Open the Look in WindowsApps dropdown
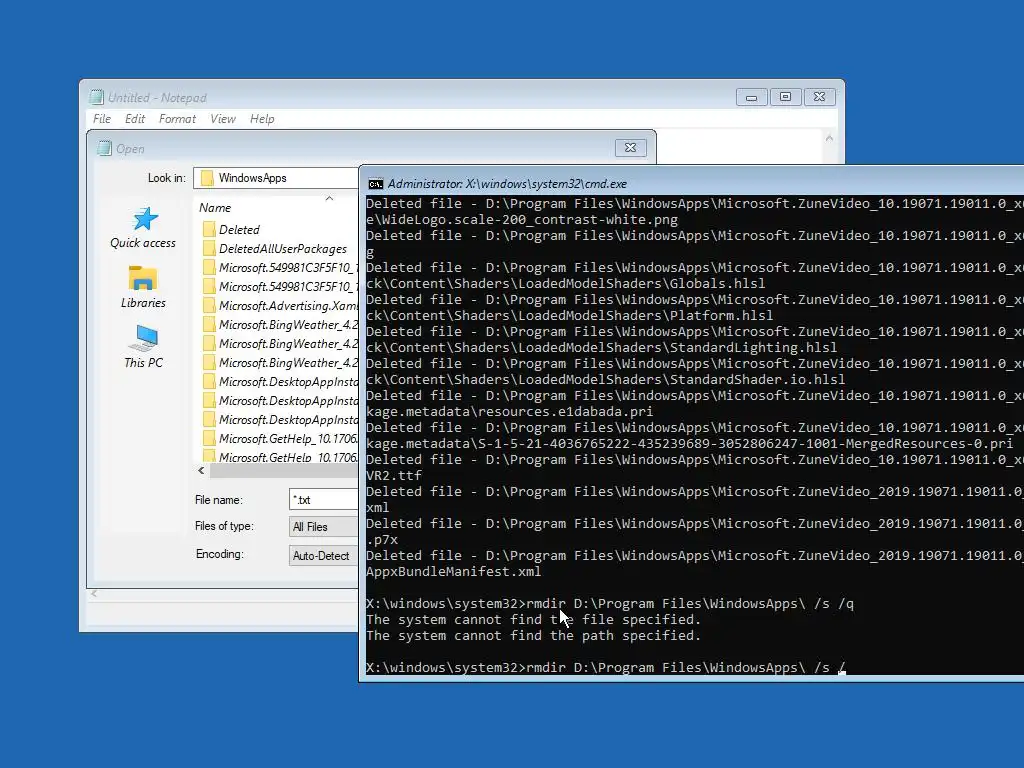Image resolution: width=1024 pixels, height=768 pixels. coord(276,178)
